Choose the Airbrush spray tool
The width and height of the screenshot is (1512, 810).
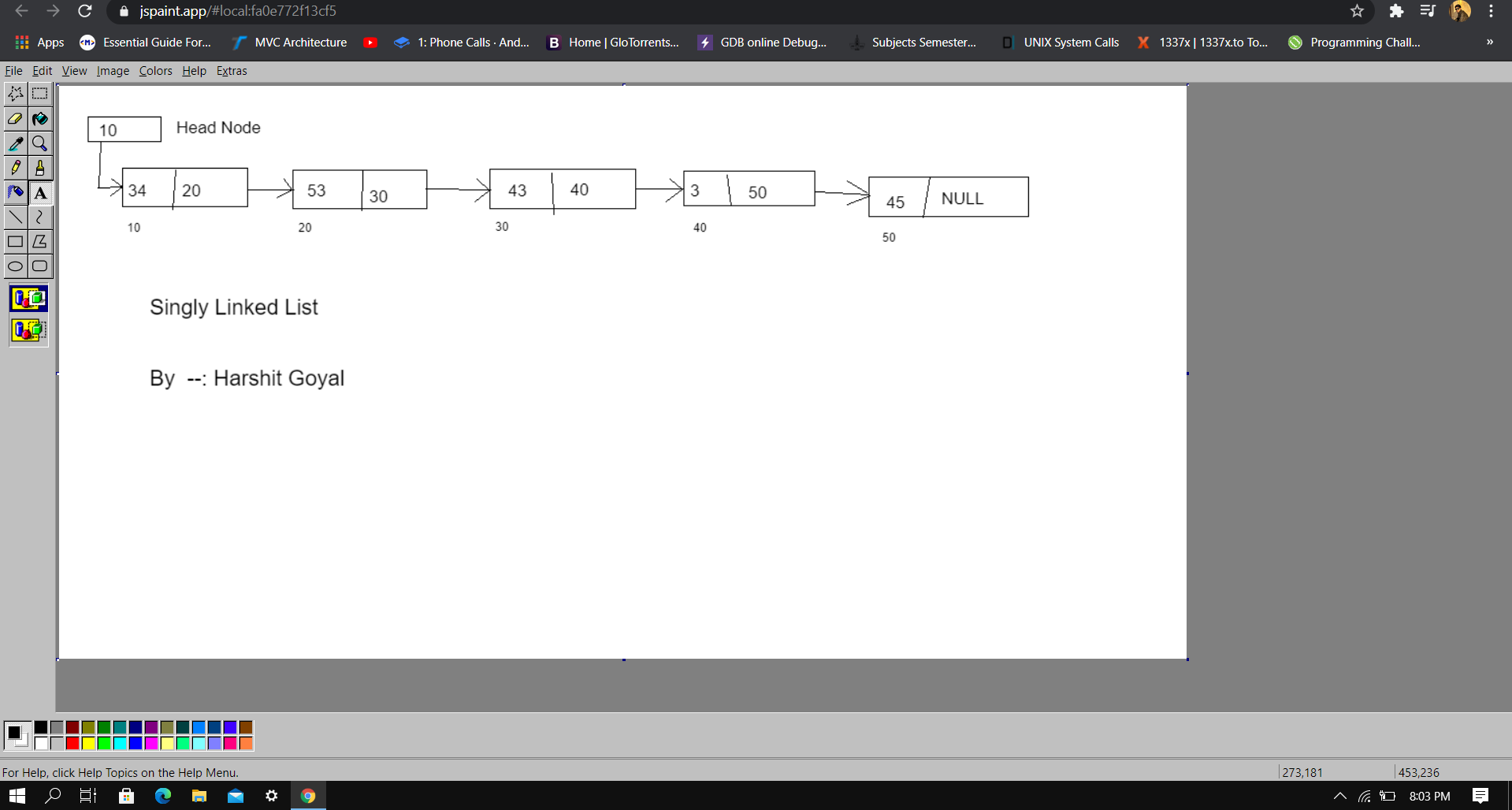pyautogui.click(x=16, y=192)
